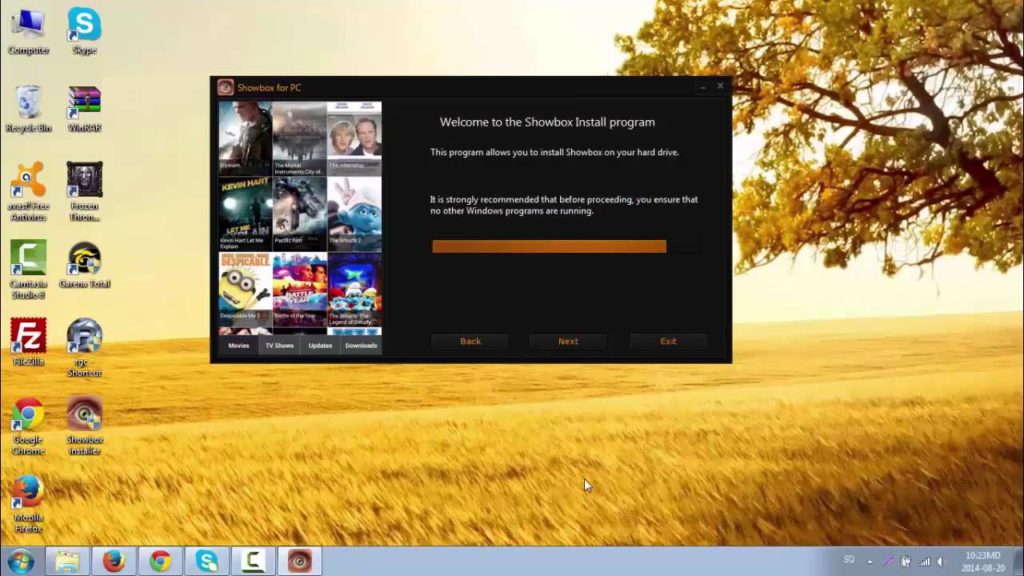The width and height of the screenshot is (1024, 576).
Task: Launch Chrome from the taskbar
Action: point(160,561)
